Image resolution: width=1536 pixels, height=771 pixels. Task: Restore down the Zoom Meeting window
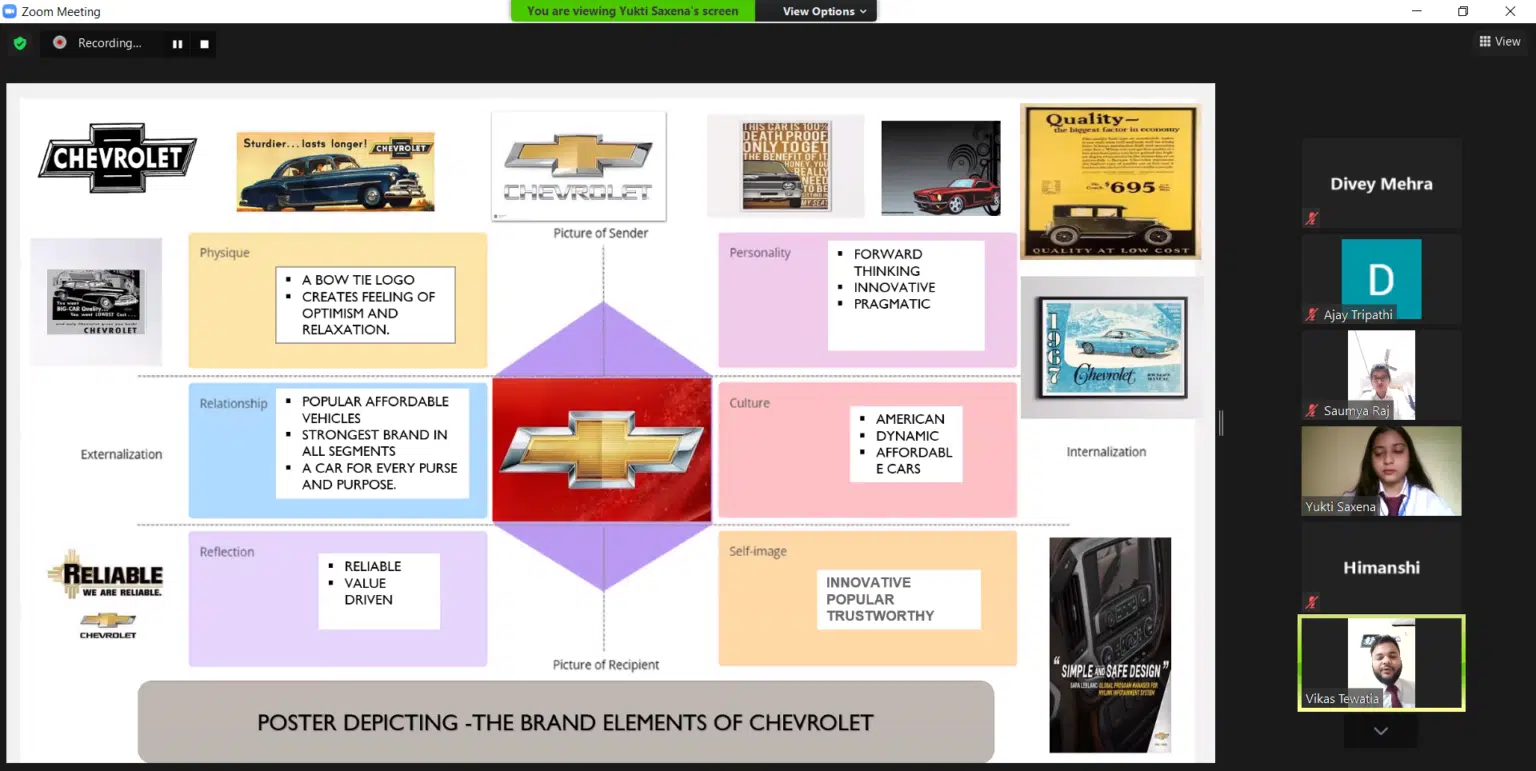pos(1463,11)
